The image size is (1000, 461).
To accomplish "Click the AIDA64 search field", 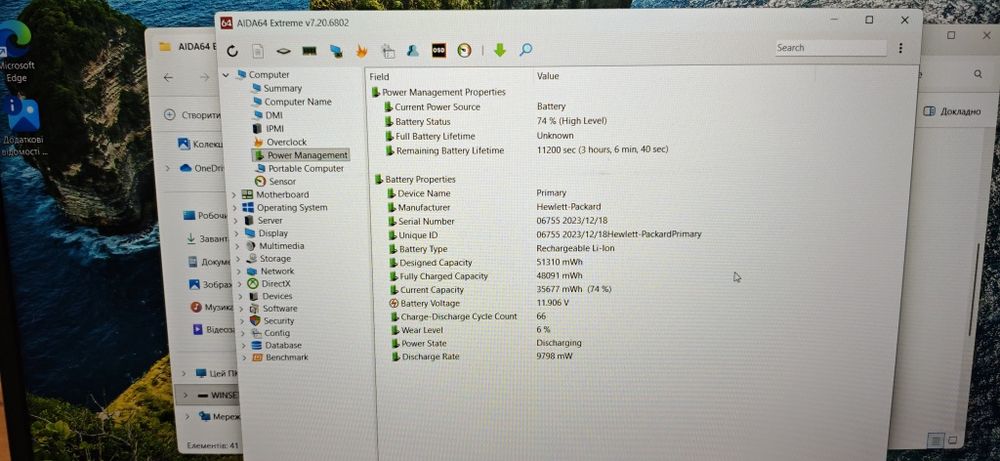I will click(x=830, y=48).
